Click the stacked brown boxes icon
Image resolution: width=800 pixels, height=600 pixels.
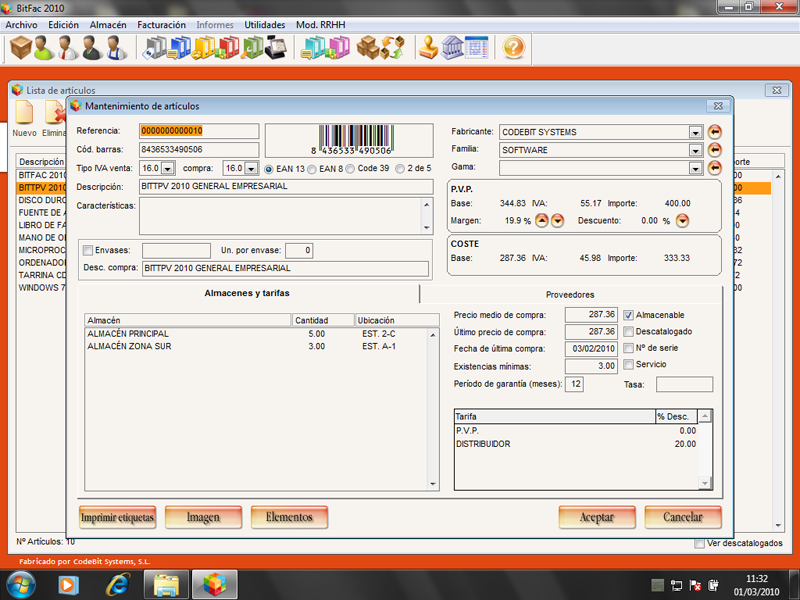point(368,48)
